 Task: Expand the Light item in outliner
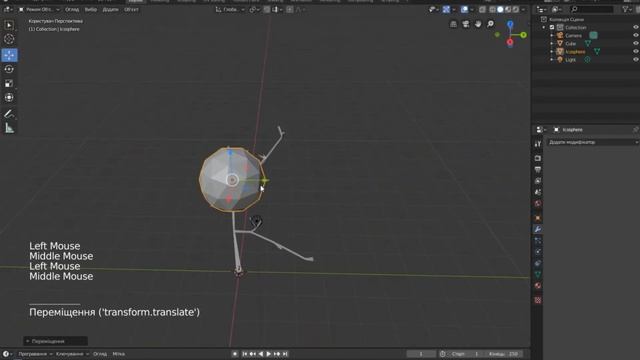tap(552, 60)
